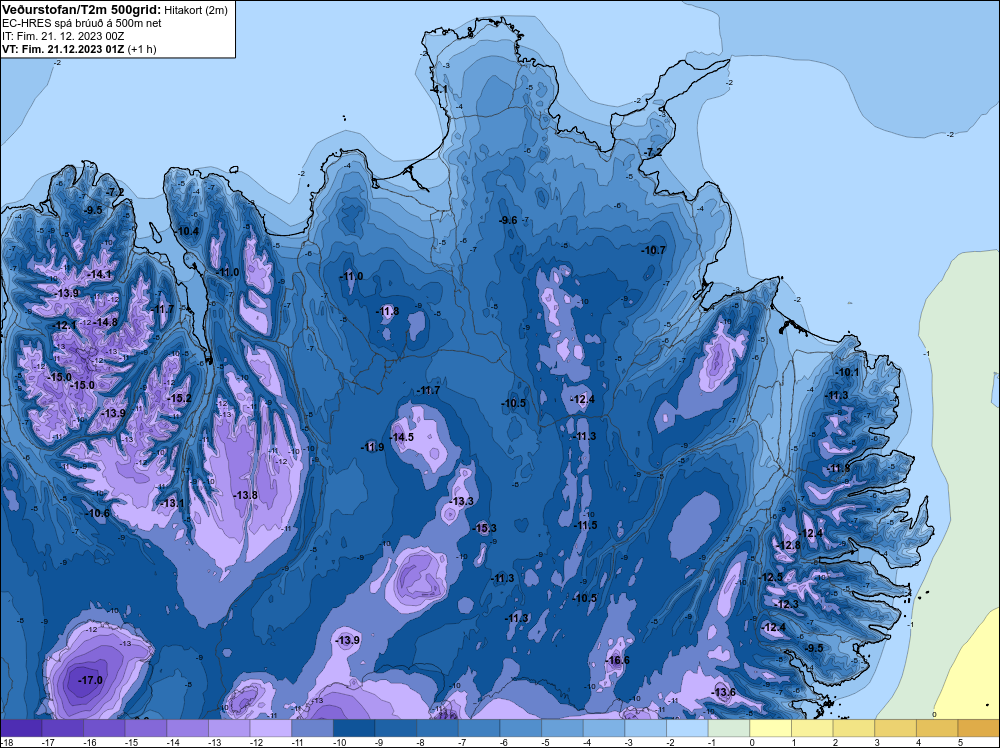Pick the legend color between -2 and -1
The height and width of the screenshot is (748, 1000).
pos(687,728)
